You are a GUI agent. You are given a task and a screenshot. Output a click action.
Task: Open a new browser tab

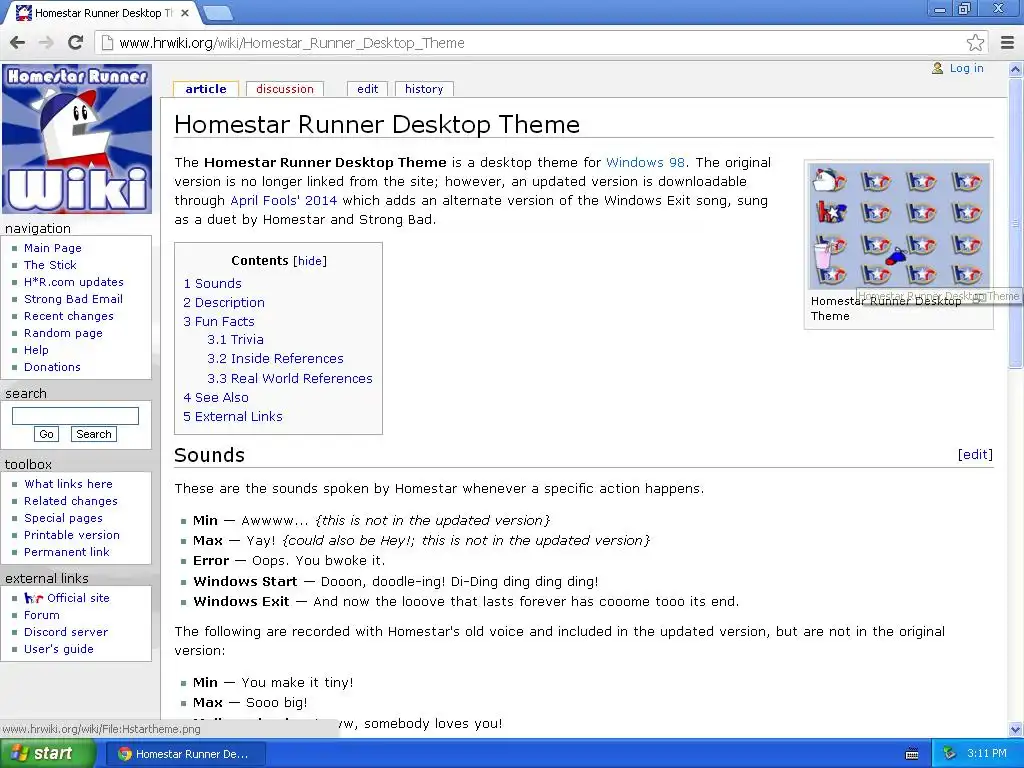[x=217, y=13]
